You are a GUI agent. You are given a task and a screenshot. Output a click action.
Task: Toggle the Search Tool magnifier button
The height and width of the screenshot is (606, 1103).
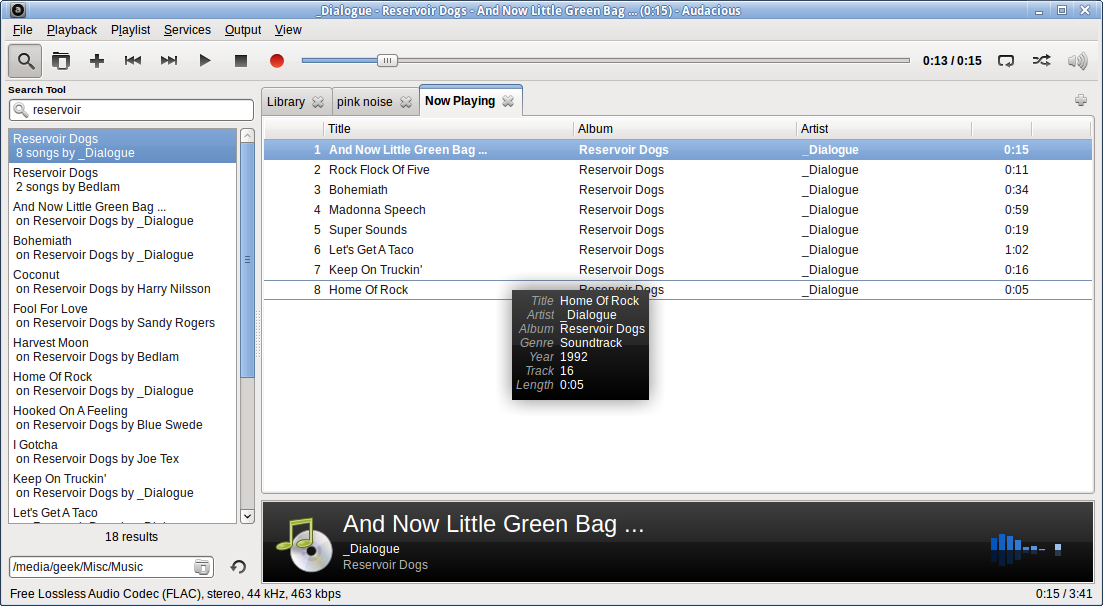click(x=25, y=61)
